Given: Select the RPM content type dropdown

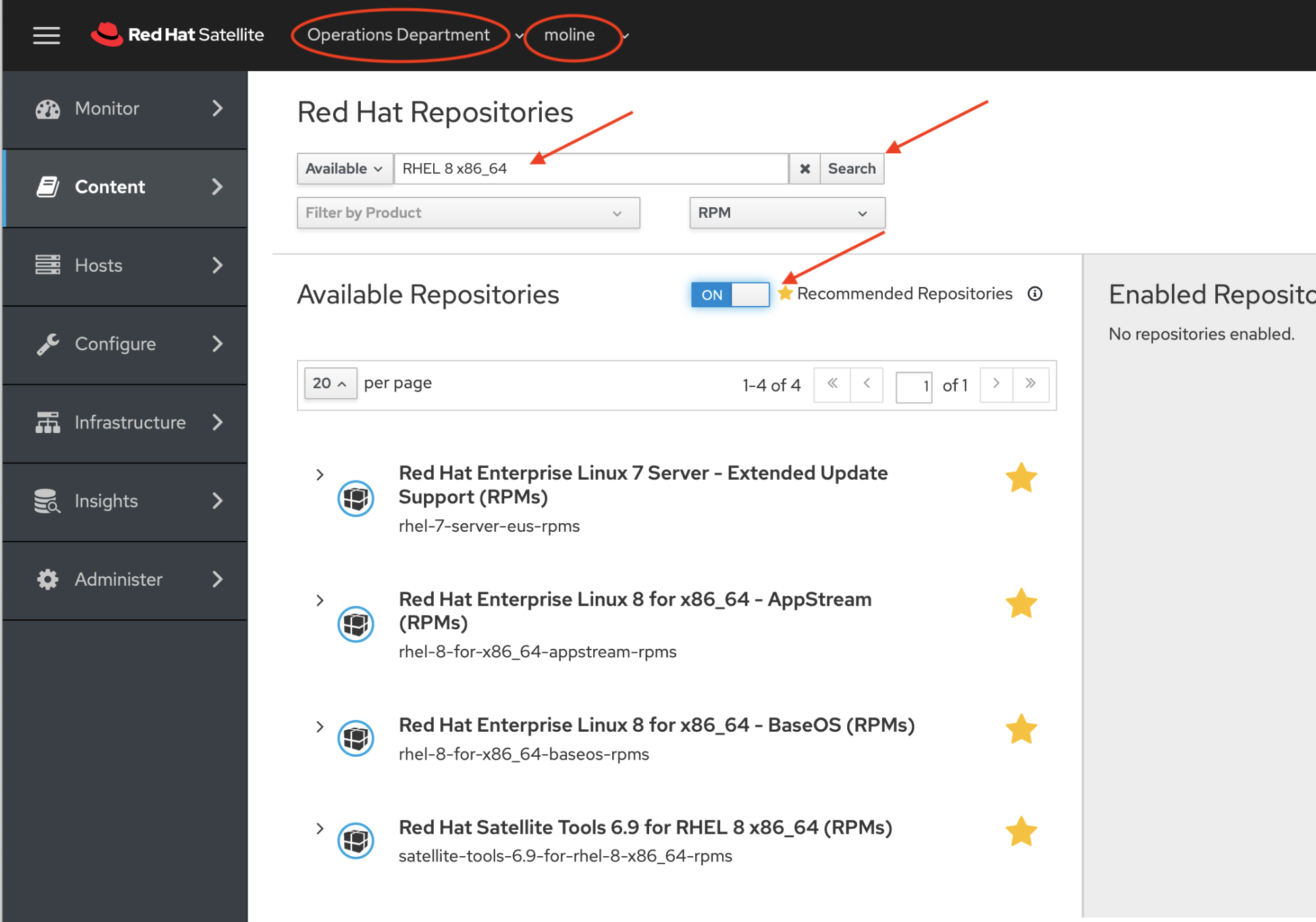Looking at the screenshot, I should click(x=785, y=211).
